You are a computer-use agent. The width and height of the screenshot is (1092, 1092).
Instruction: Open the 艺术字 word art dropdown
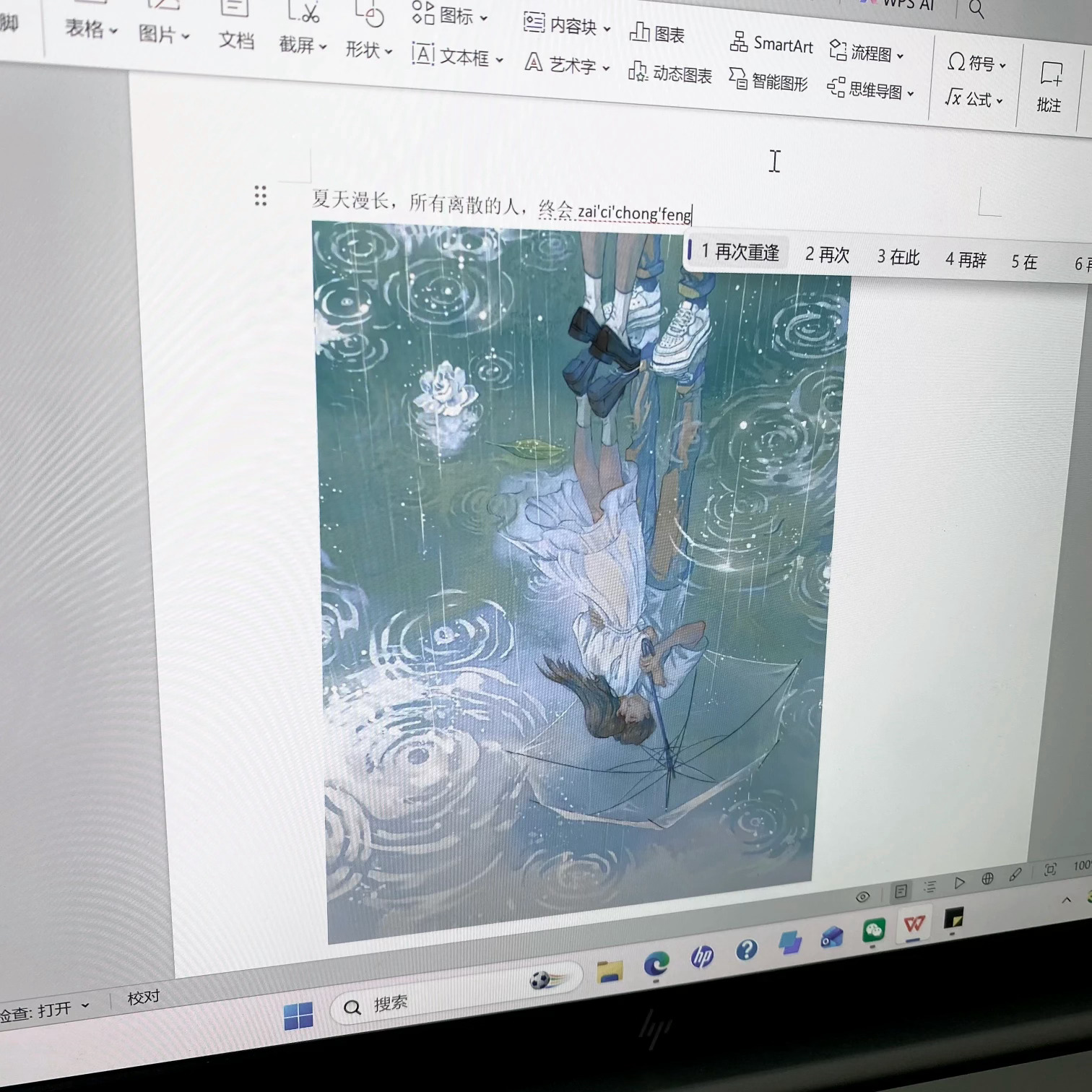click(x=568, y=65)
